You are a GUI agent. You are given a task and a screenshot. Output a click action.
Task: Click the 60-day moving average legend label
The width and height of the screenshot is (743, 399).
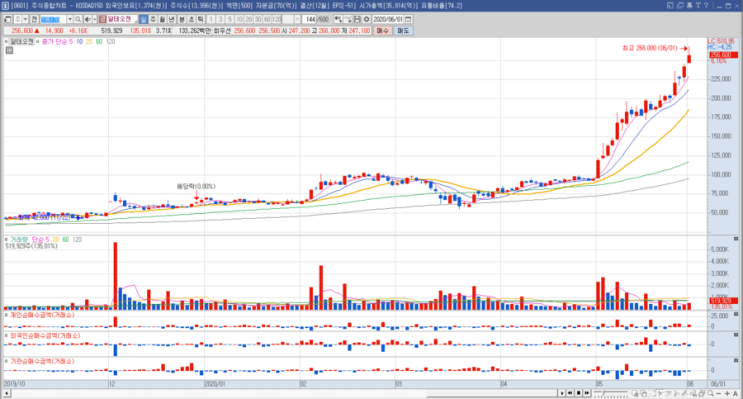tap(99, 42)
